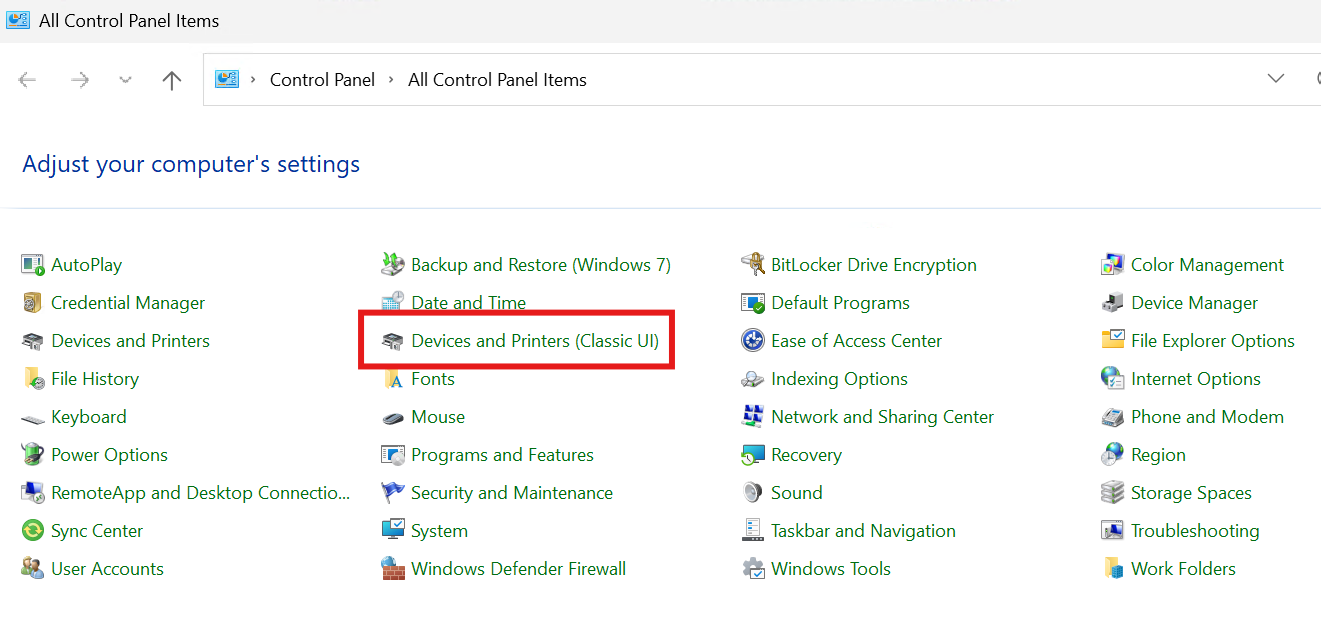Click the Color Management icon

click(1113, 265)
